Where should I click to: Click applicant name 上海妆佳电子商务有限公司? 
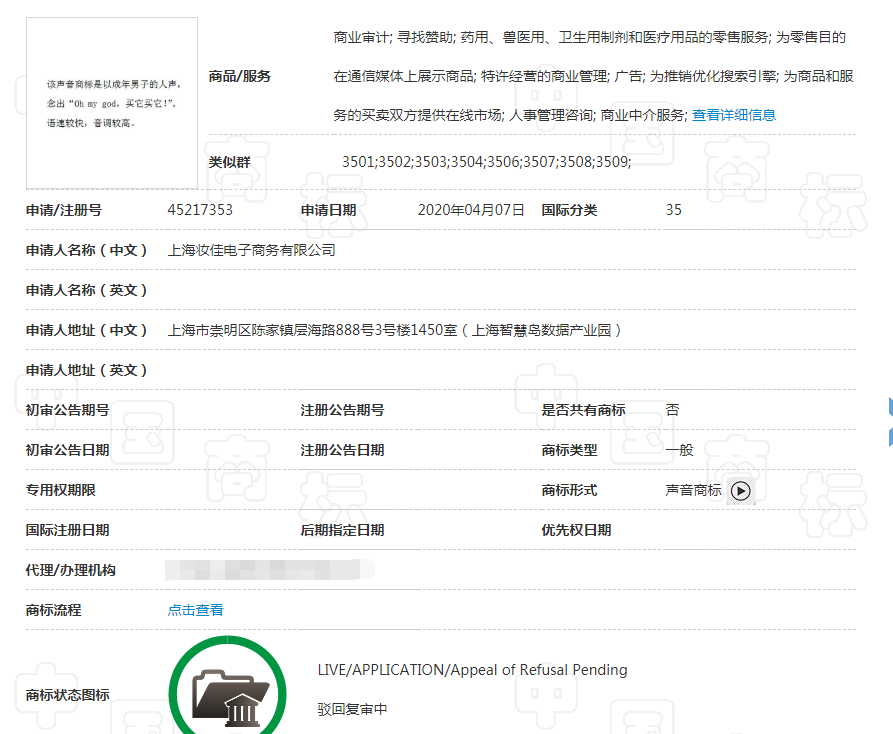252,250
